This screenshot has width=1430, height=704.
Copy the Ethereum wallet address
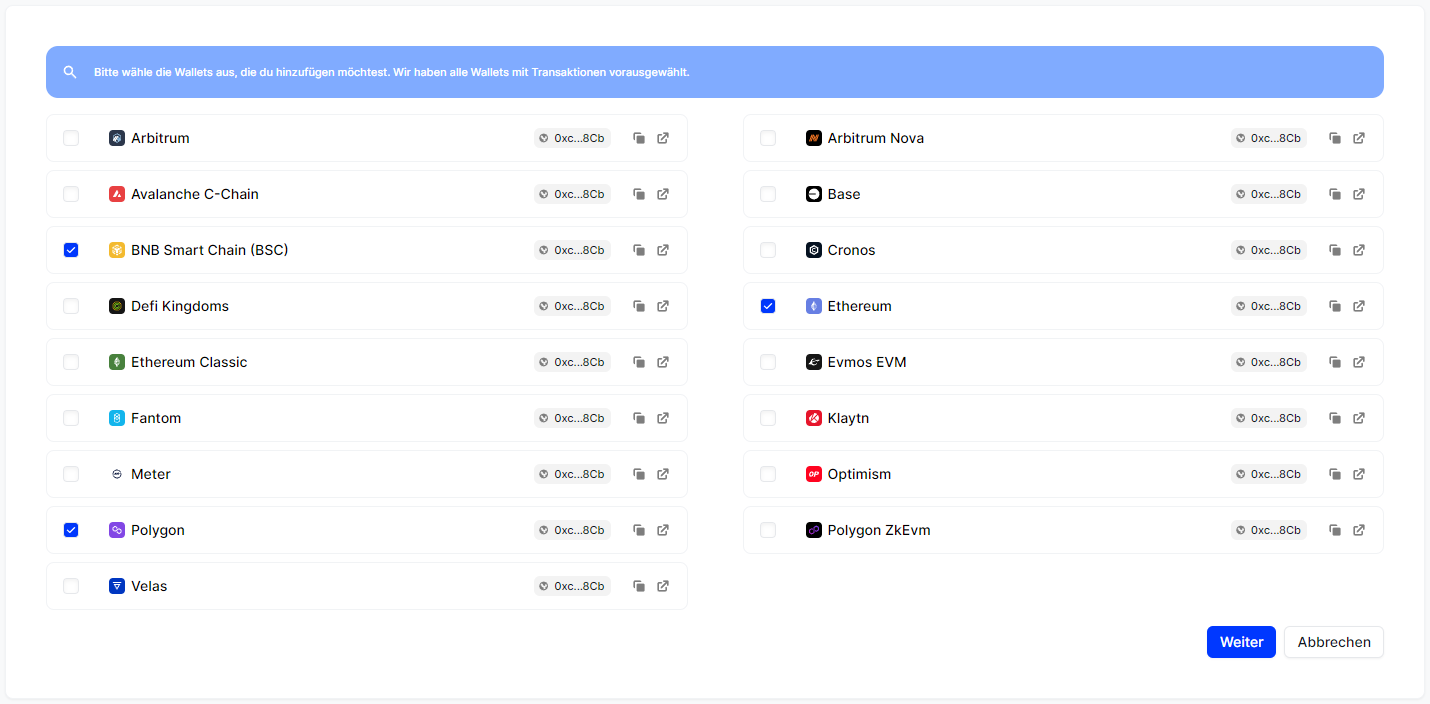click(x=1335, y=306)
